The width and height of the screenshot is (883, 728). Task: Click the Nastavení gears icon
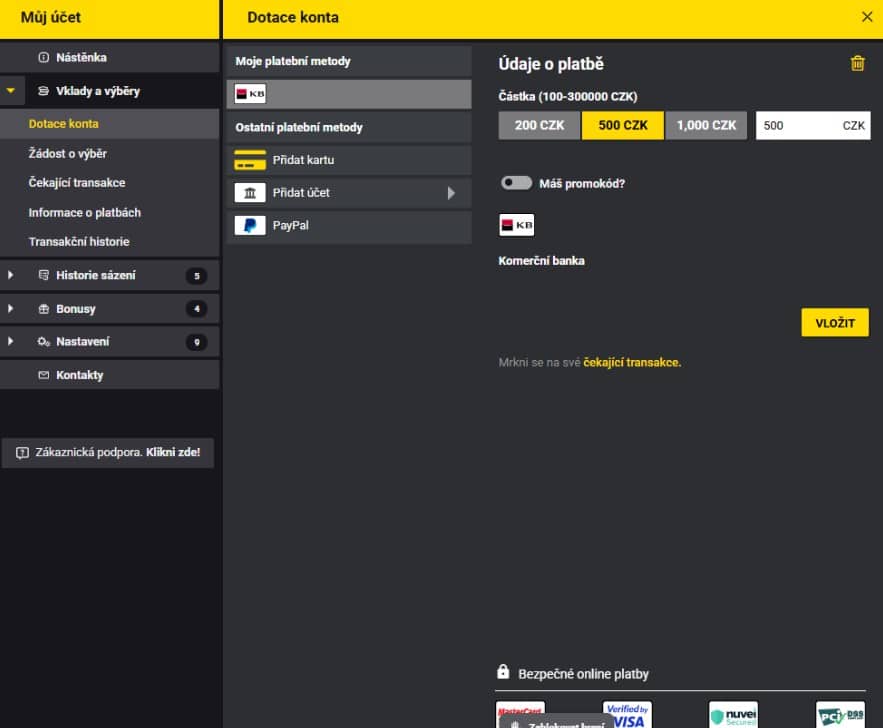click(x=43, y=342)
